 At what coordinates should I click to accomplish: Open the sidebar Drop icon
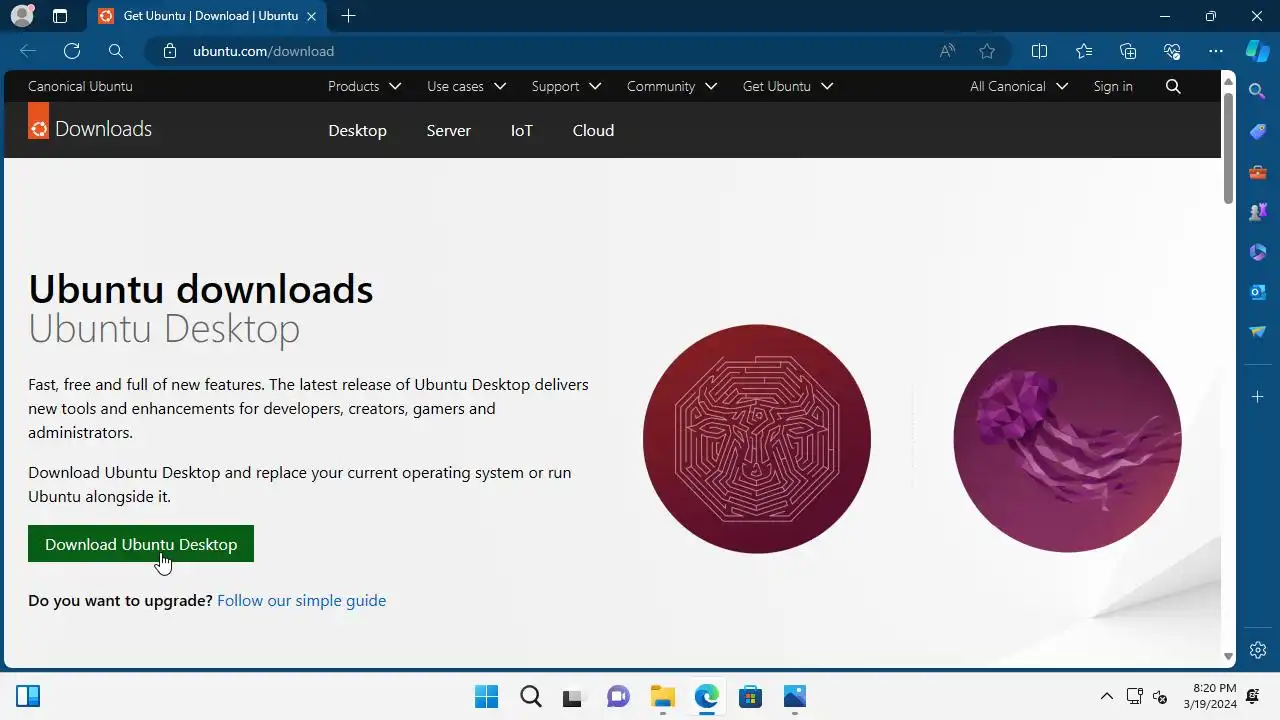[1258, 332]
